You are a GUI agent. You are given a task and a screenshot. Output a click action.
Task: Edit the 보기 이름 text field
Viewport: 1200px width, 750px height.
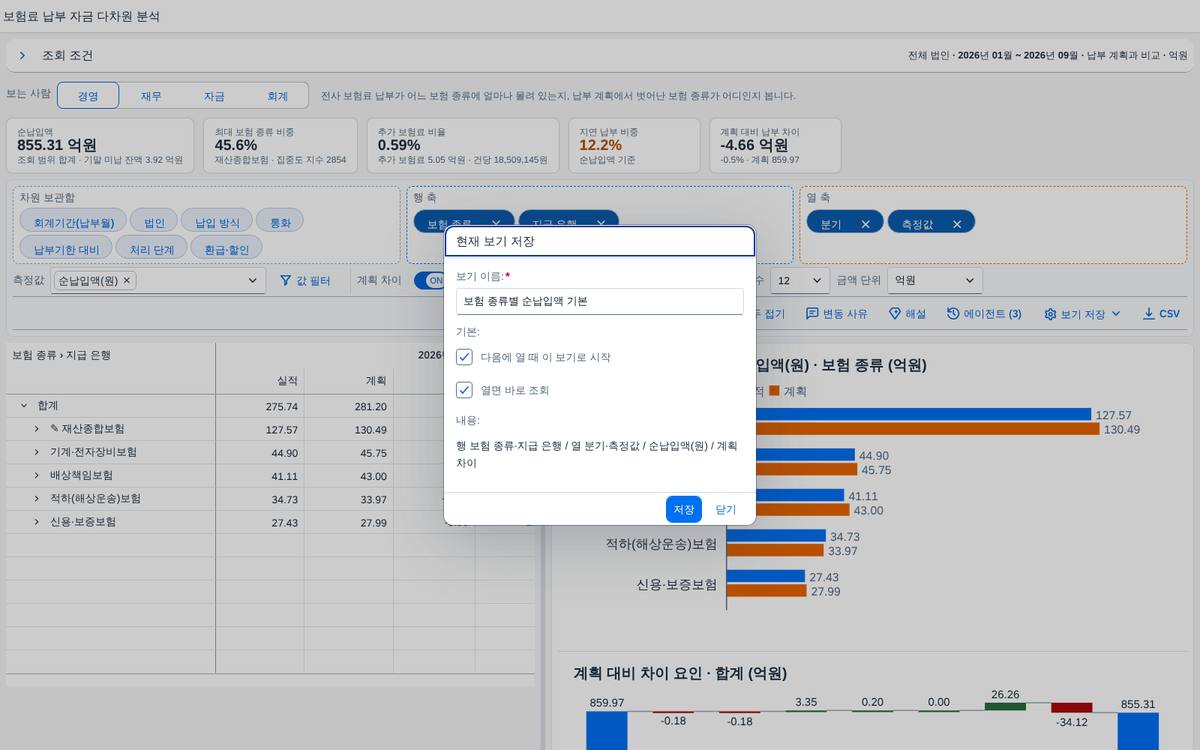click(599, 301)
